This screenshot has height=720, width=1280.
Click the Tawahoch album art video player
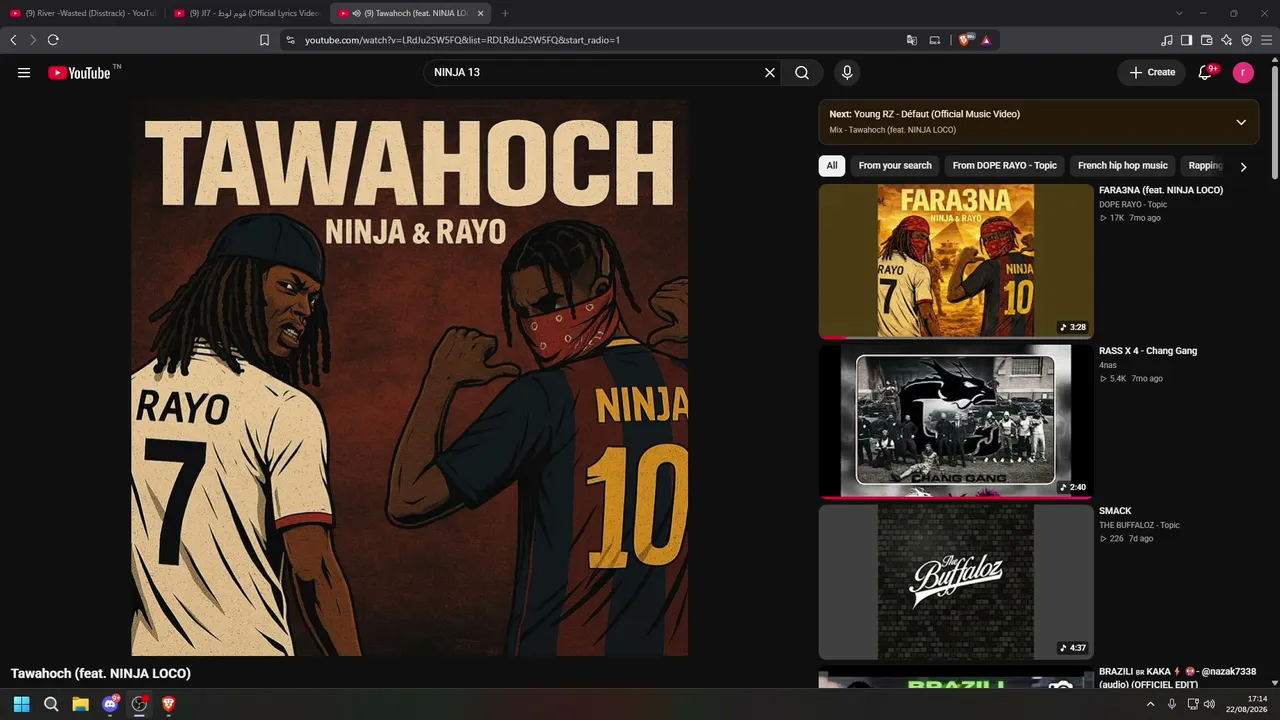(x=409, y=377)
